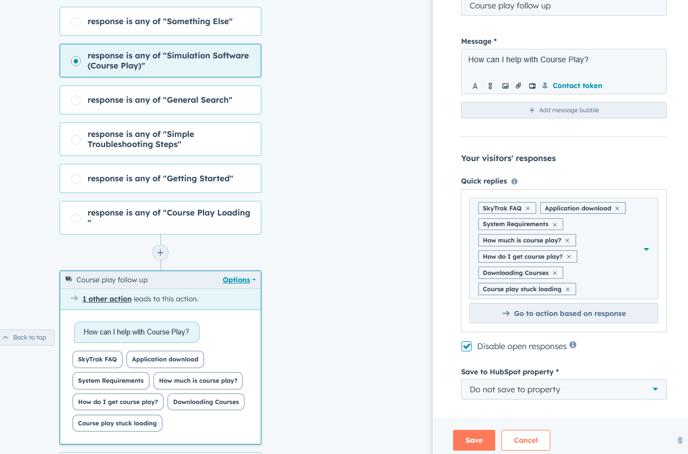Click the insert link icon in message toolbar

pyautogui.click(x=490, y=86)
